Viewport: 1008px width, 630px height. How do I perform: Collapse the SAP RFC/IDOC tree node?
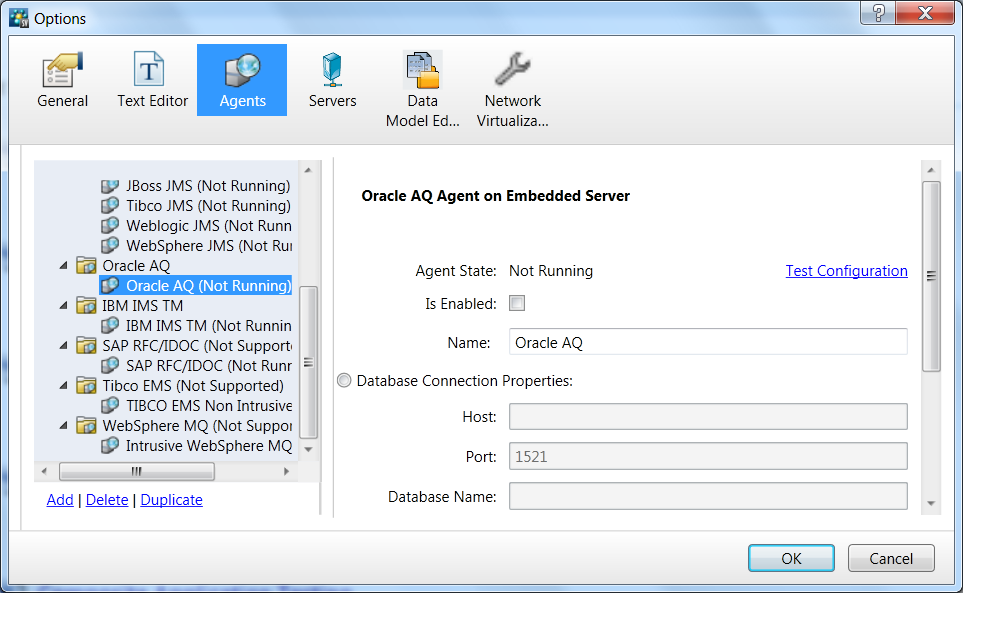[x=65, y=346]
